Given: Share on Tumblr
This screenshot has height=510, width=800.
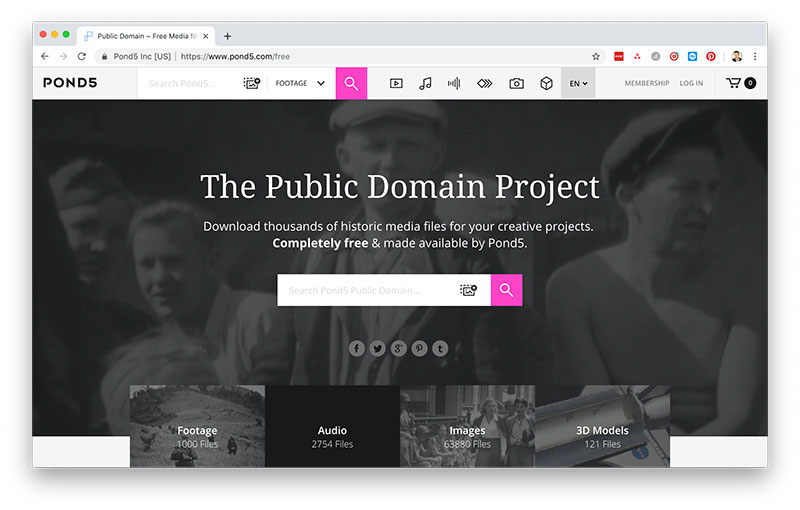Looking at the screenshot, I should [440, 348].
